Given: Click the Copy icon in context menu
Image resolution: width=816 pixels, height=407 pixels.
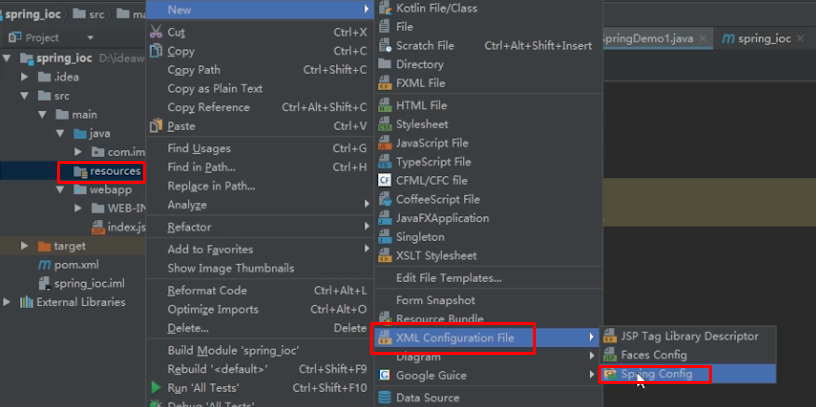Looking at the screenshot, I should click(x=156, y=50).
